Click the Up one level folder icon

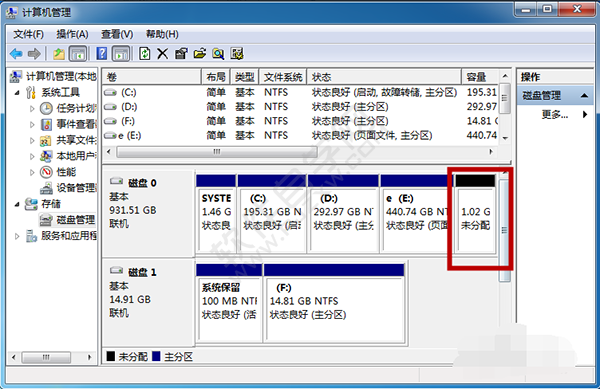pyautogui.click(x=59, y=54)
